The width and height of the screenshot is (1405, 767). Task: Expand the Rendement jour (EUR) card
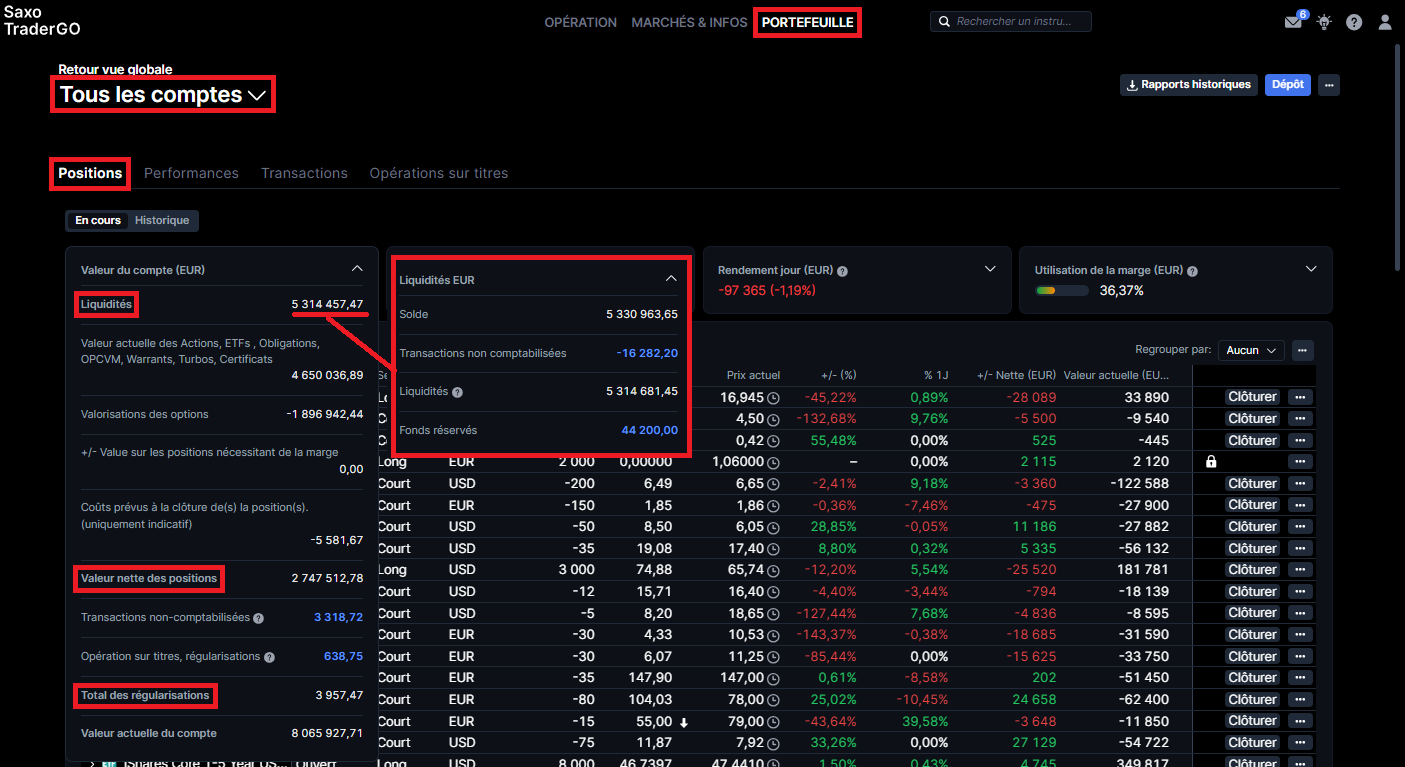[x=990, y=269]
